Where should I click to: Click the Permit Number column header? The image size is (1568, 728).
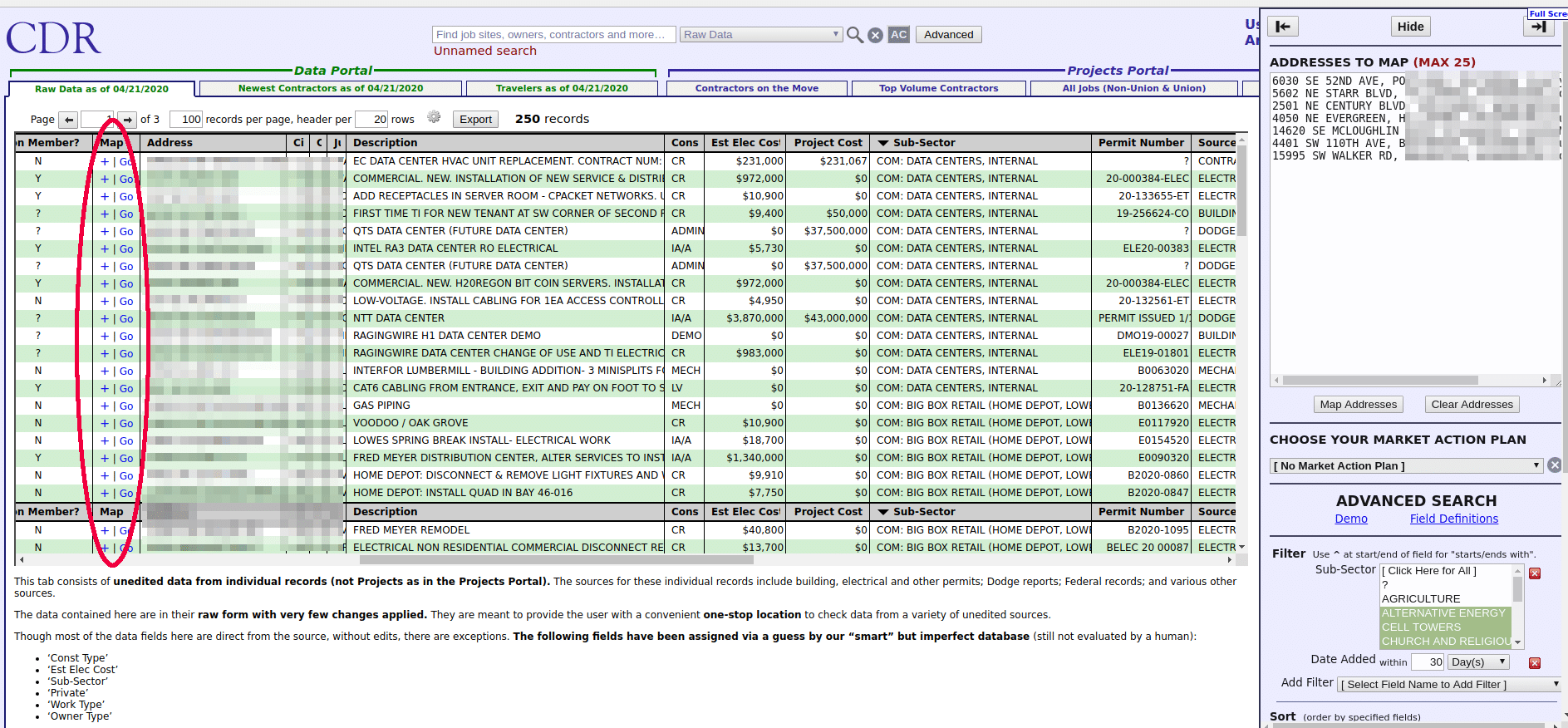(x=1141, y=143)
